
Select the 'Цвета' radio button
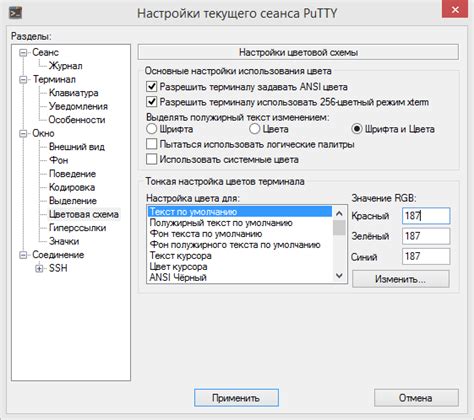tap(254, 129)
